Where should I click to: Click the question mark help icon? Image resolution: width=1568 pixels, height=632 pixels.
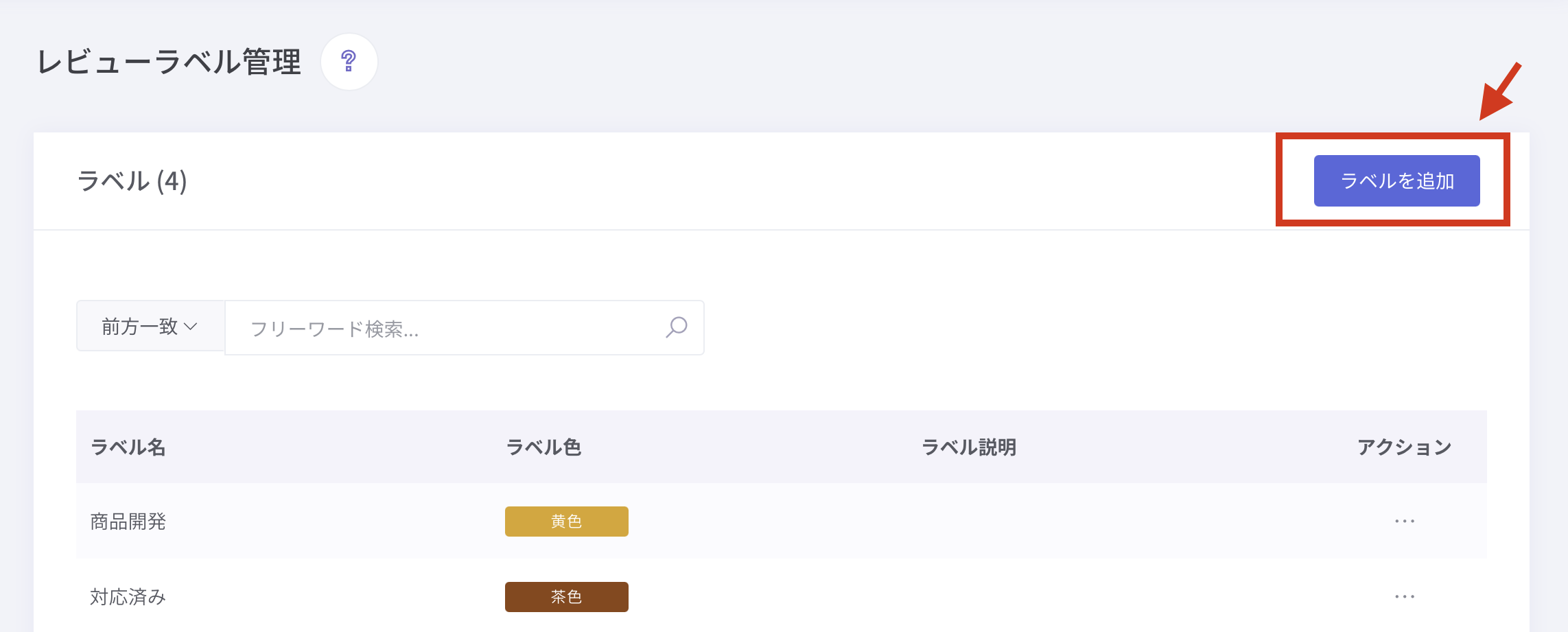coord(349,61)
